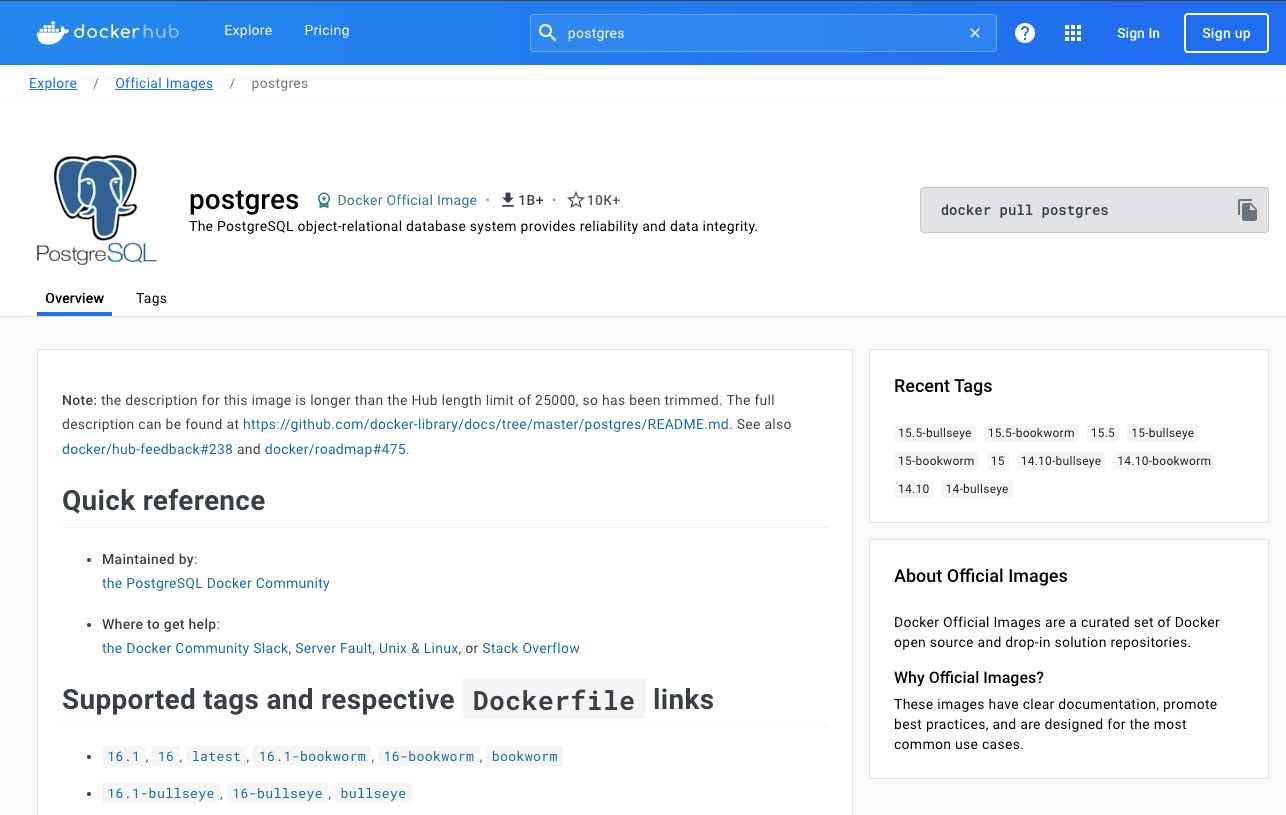Open Pricing in the top navigation
Screen dimensions: 1286x815
click(x=327, y=31)
